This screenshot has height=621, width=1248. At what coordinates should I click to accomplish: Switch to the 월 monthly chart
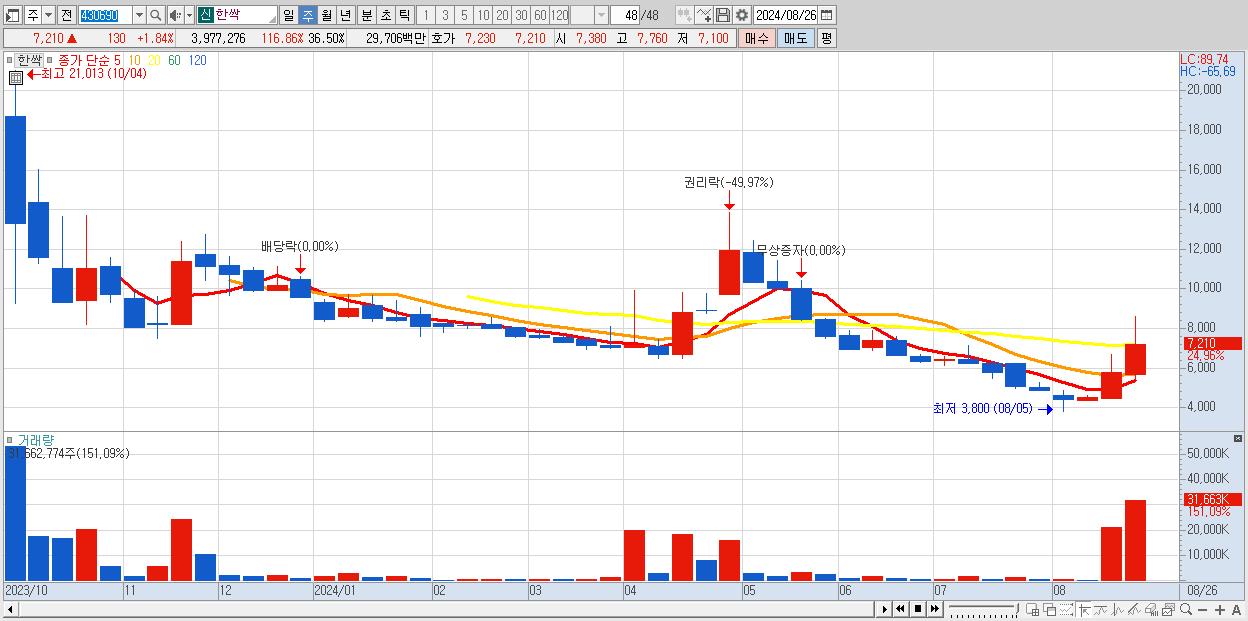326,15
